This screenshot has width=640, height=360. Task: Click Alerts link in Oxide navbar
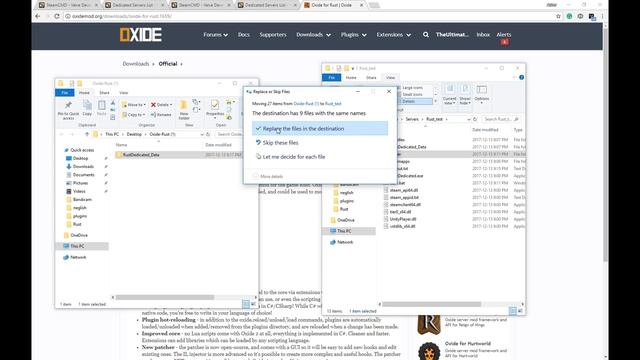tap(504, 35)
